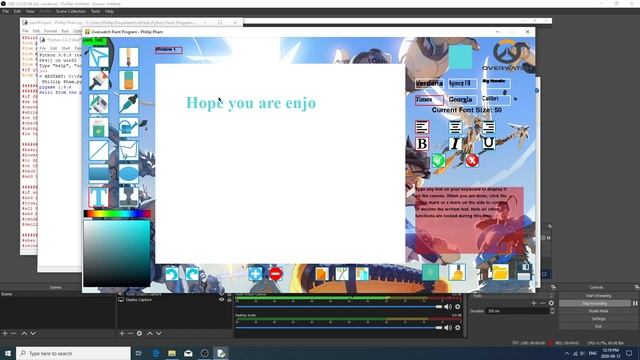Open Task View on taskbar
The image size is (640, 360).
click(x=139, y=353)
